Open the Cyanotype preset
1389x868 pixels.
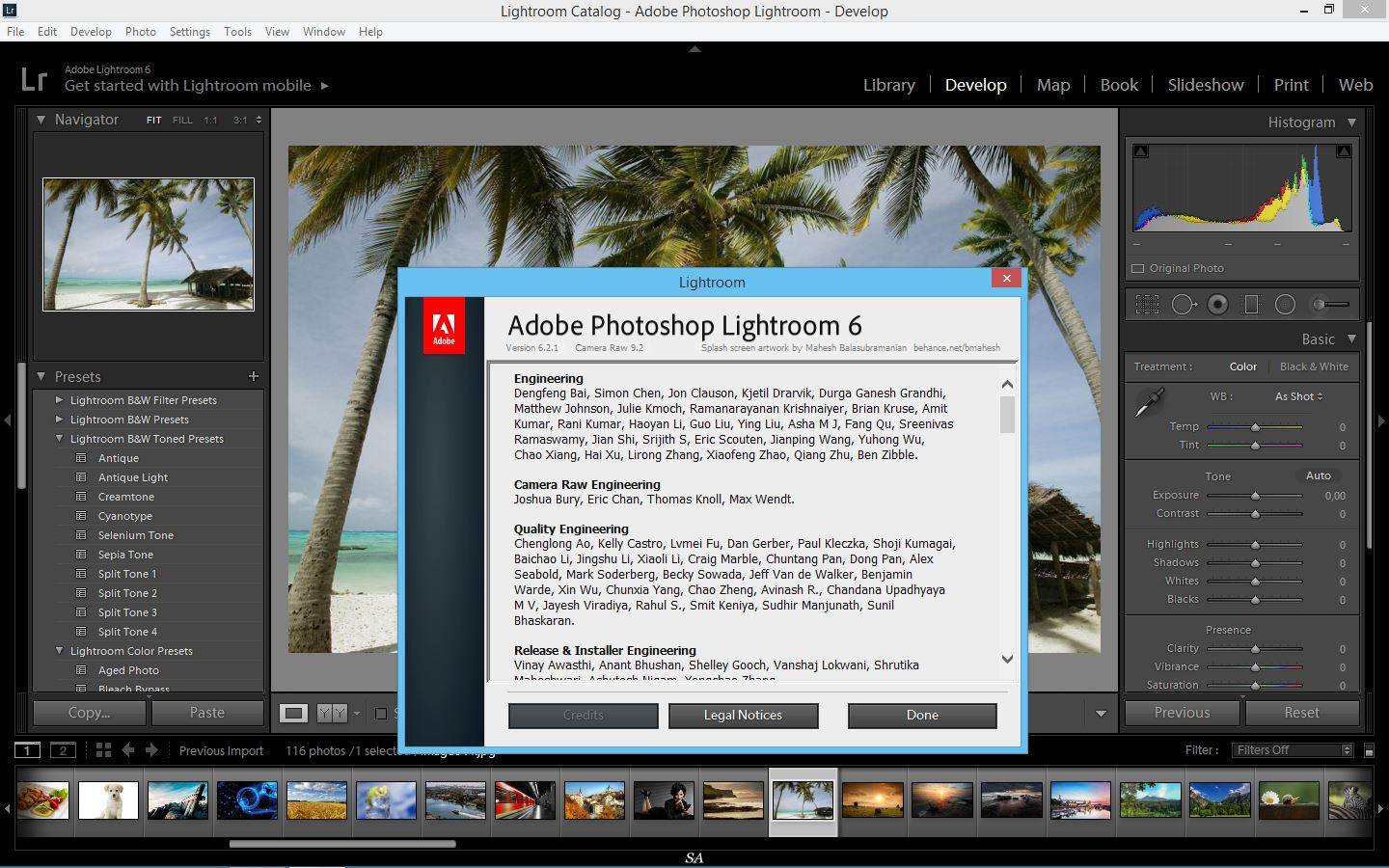pyautogui.click(x=125, y=516)
